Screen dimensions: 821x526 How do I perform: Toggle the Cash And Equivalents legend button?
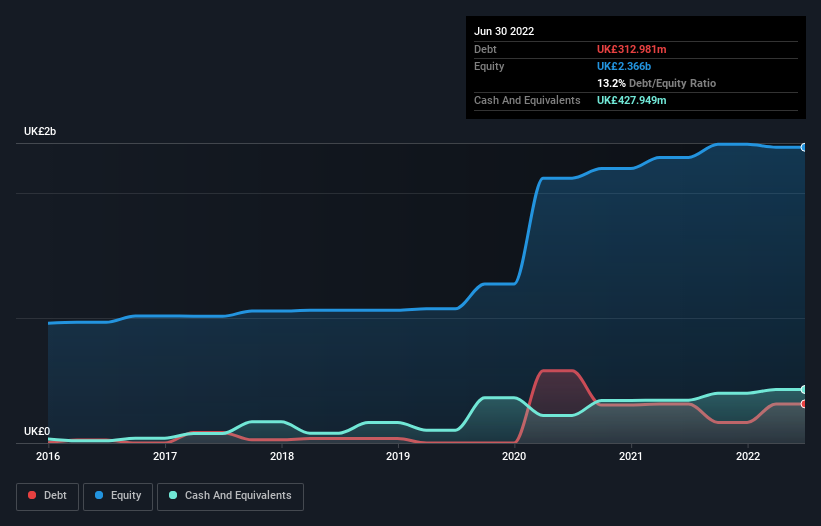tap(230, 496)
